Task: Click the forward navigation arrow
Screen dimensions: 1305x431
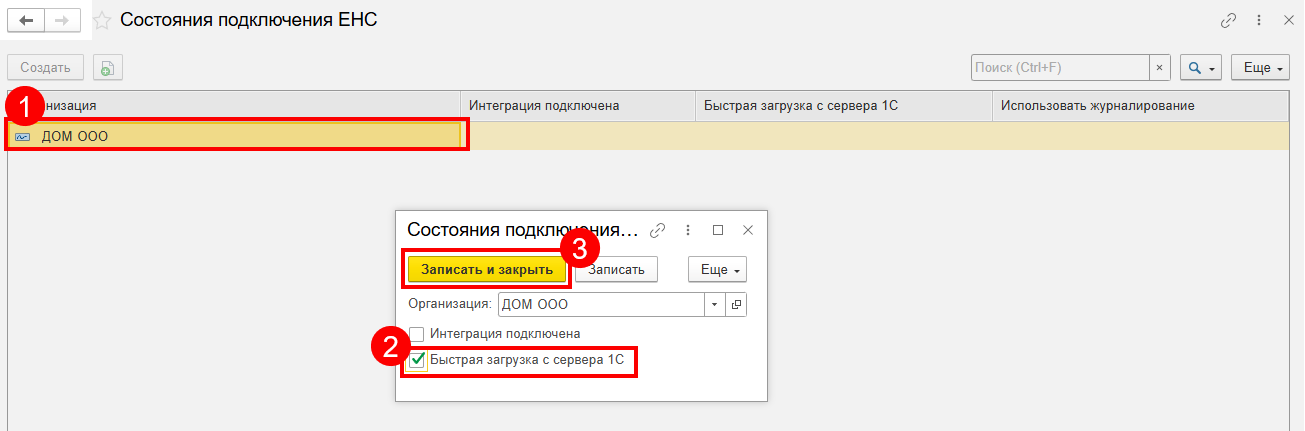Action: 63,20
